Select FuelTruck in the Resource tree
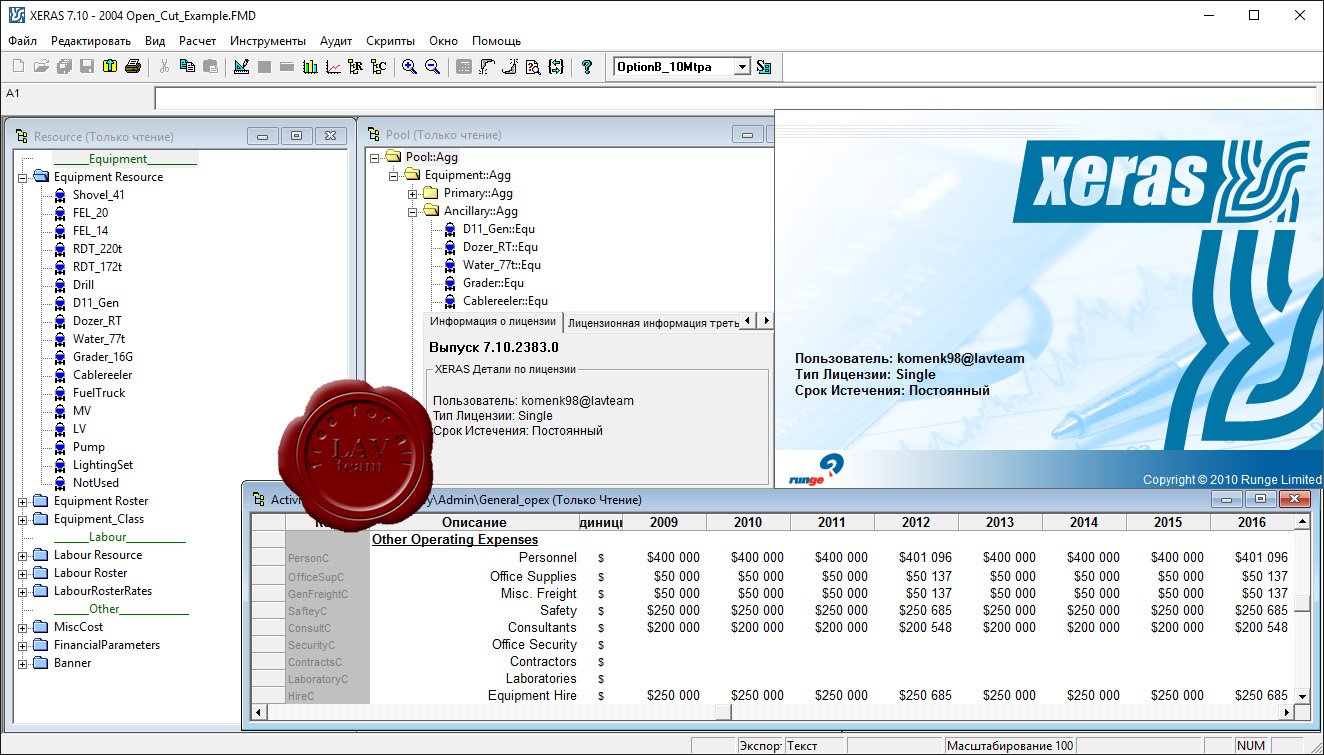The image size is (1324, 755). pos(99,393)
